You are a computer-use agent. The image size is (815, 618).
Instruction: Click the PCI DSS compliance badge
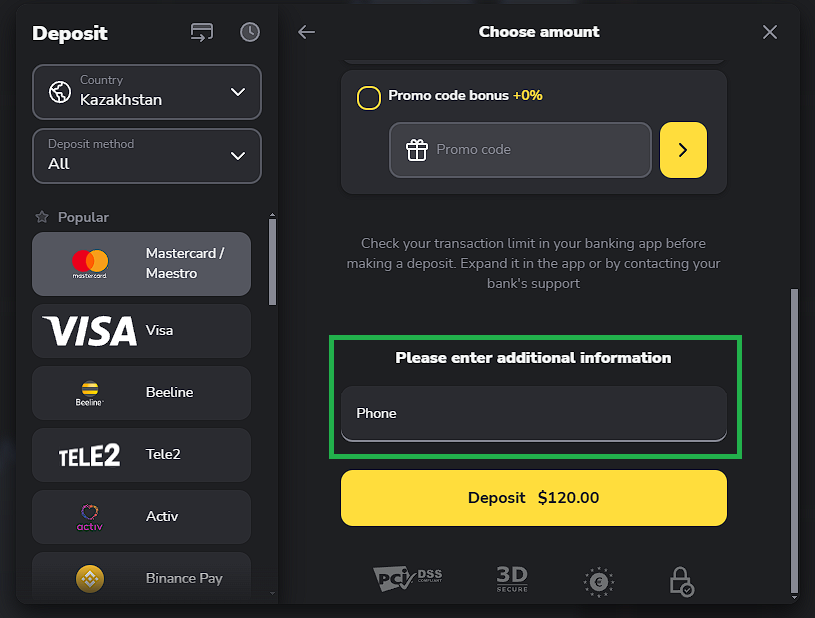407,577
